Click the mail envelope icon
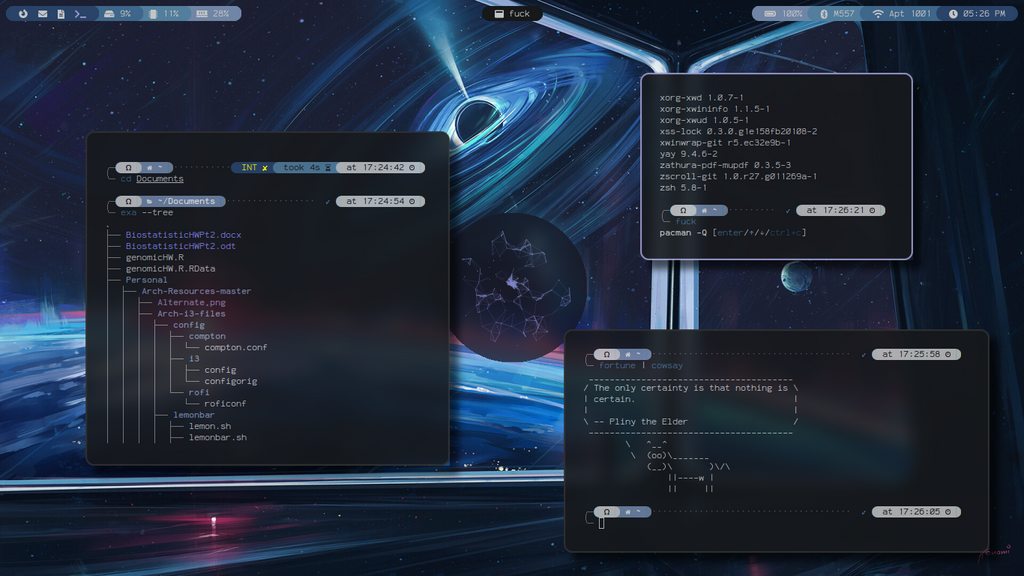The width and height of the screenshot is (1024, 576). click(x=43, y=14)
